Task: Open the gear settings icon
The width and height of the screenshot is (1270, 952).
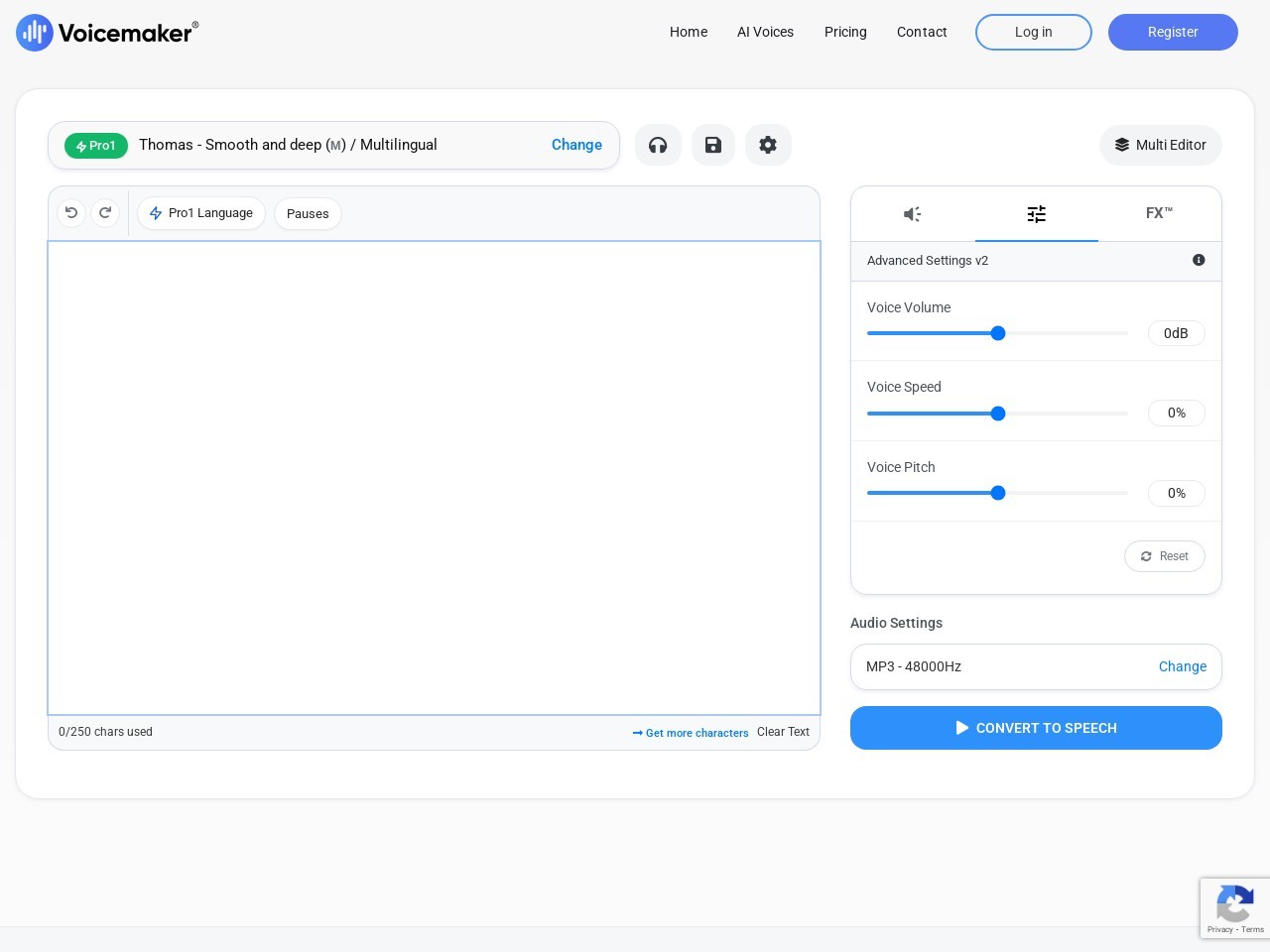Action: [768, 145]
